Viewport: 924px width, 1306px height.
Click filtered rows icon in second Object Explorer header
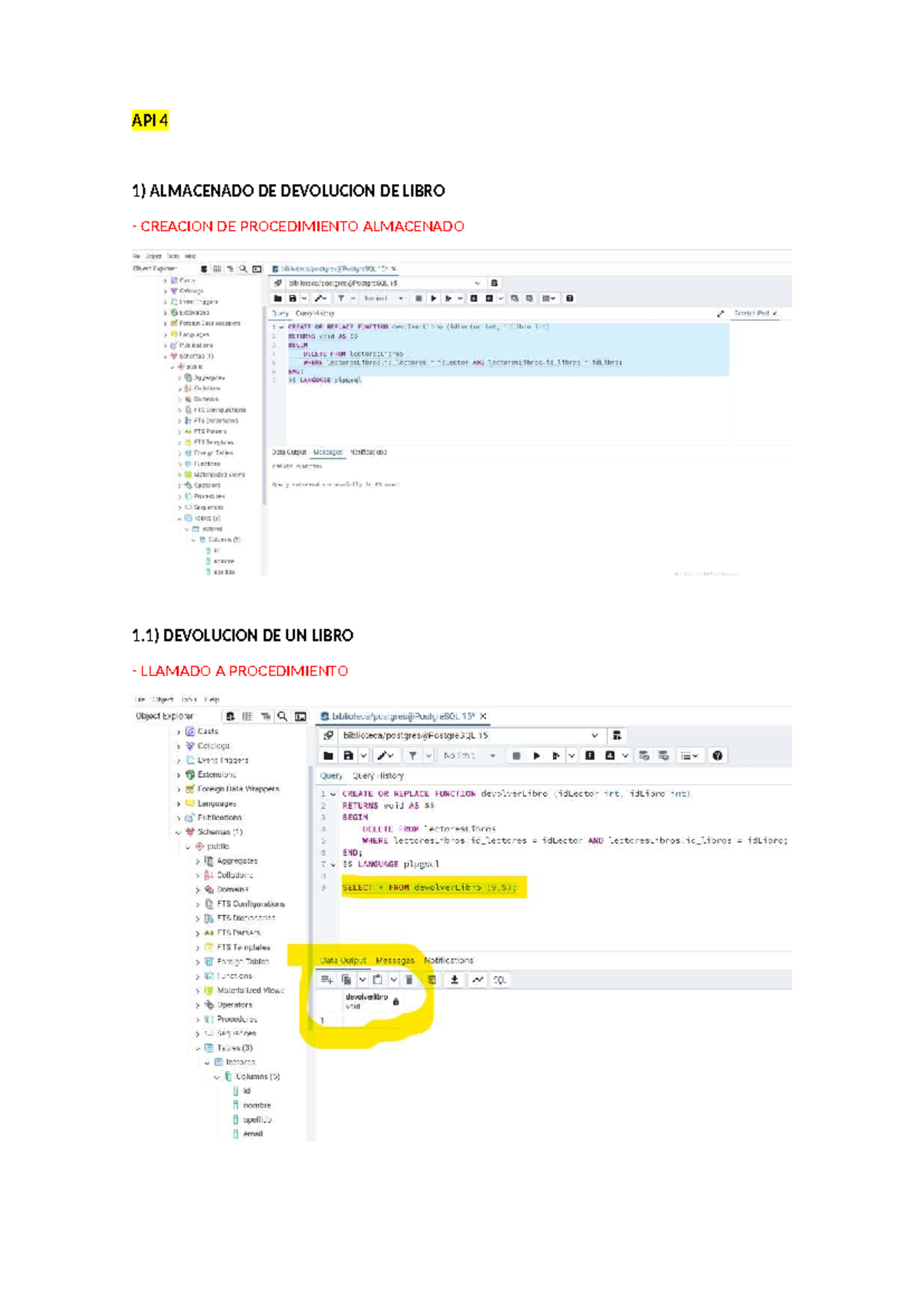(x=265, y=716)
